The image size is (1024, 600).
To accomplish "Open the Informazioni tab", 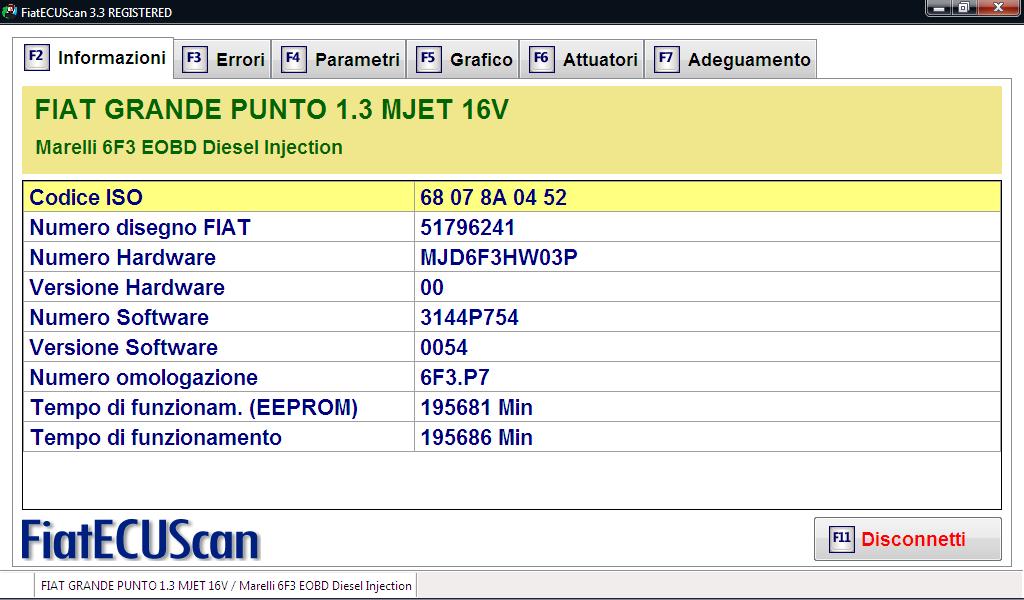I will (x=93, y=57).
